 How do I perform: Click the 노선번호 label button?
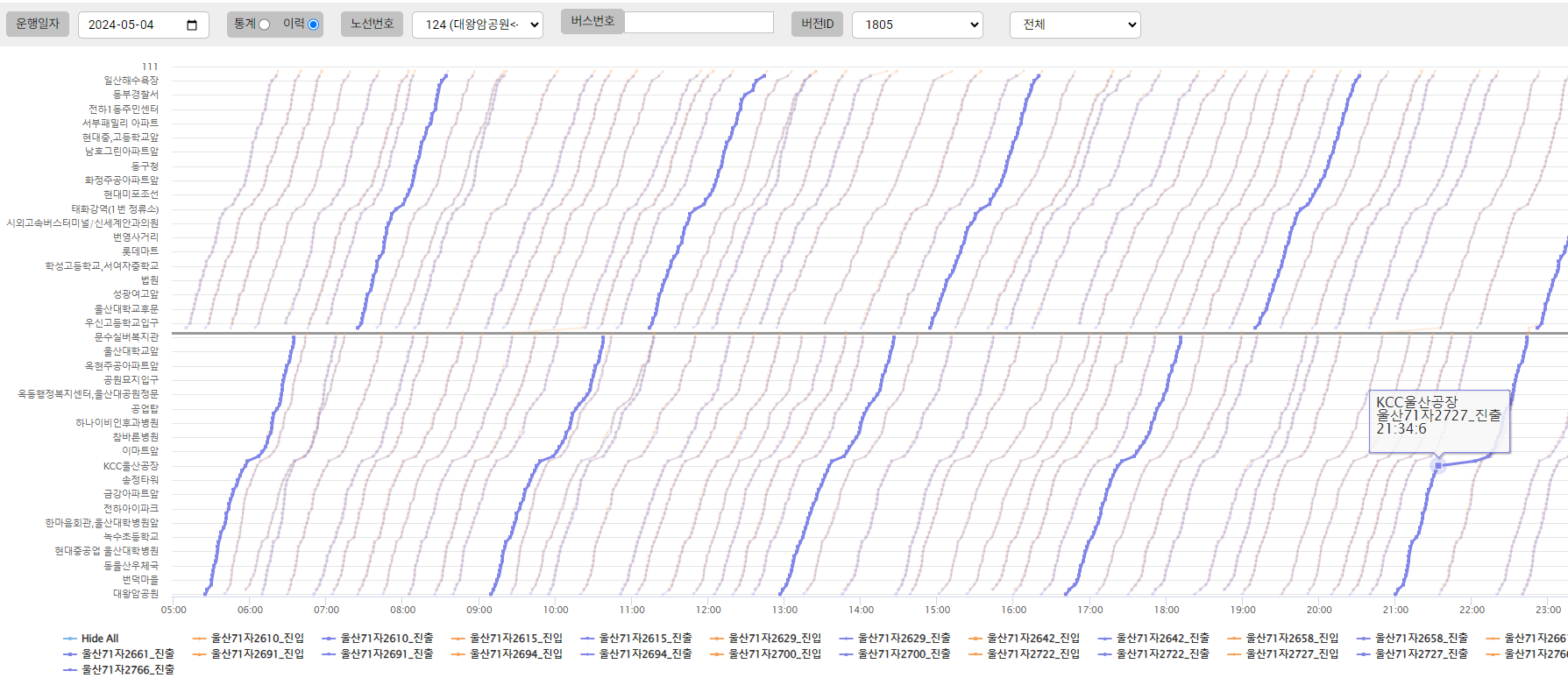click(372, 24)
